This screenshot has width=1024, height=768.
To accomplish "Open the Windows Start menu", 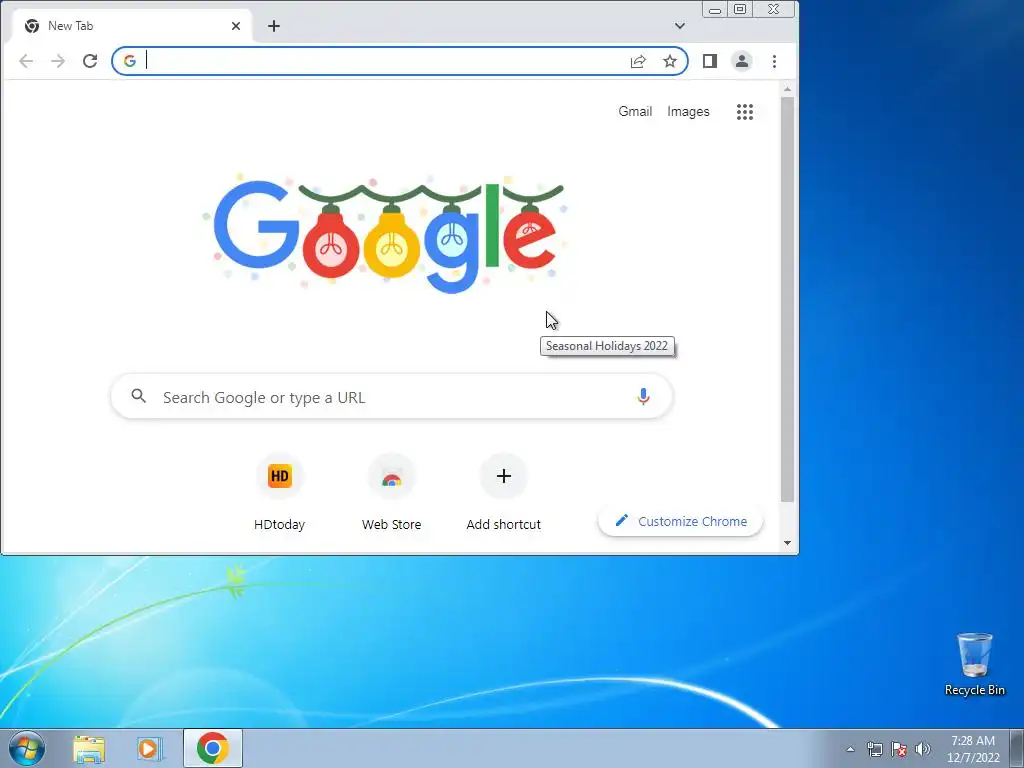I will click(27, 748).
